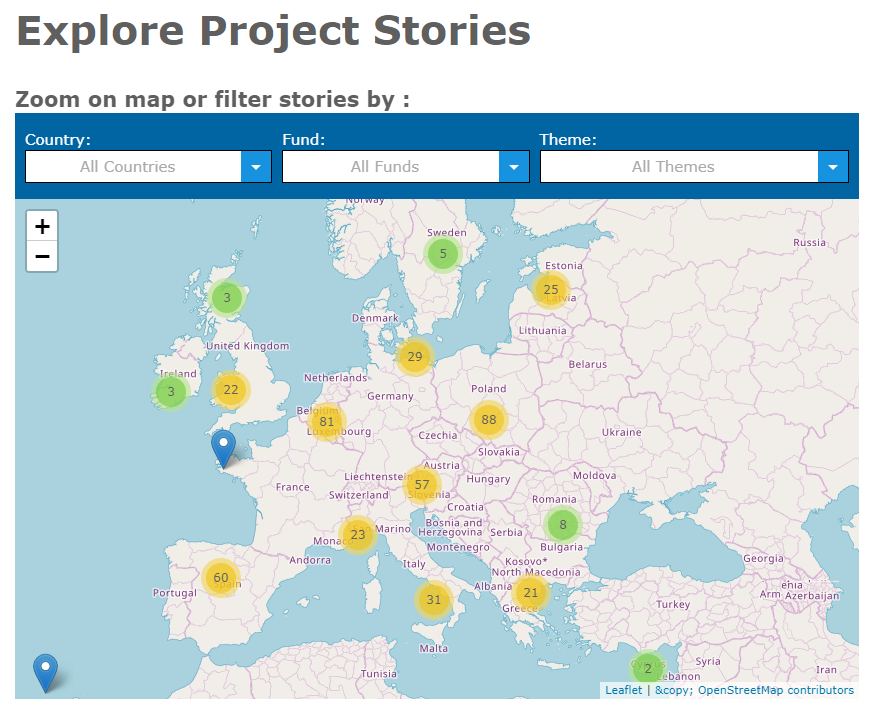881x710 pixels.
Task: Click the zoom out minus button
Action: (41, 257)
